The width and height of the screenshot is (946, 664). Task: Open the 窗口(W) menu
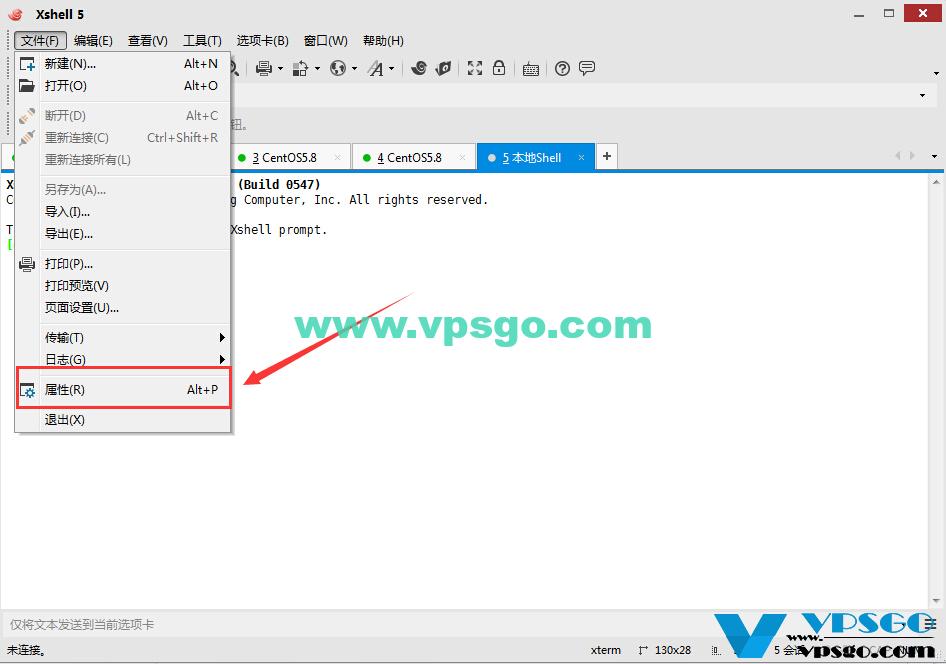pos(326,40)
